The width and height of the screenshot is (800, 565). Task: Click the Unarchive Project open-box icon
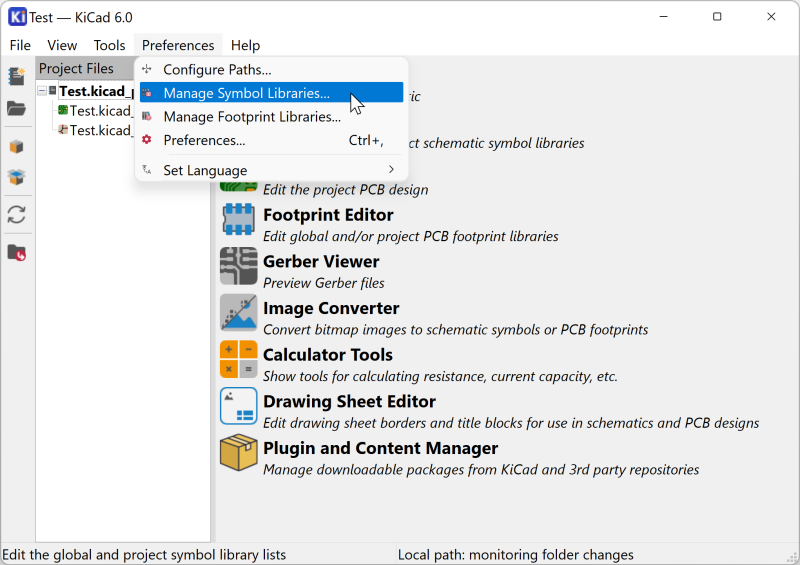(x=16, y=178)
